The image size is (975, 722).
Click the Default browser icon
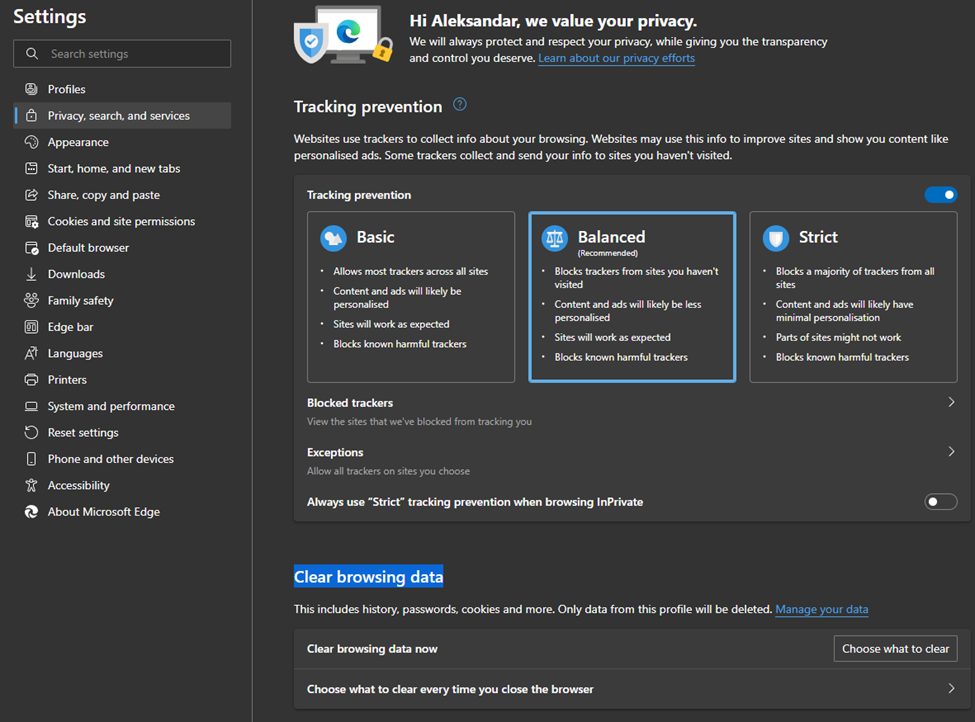tap(31, 248)
